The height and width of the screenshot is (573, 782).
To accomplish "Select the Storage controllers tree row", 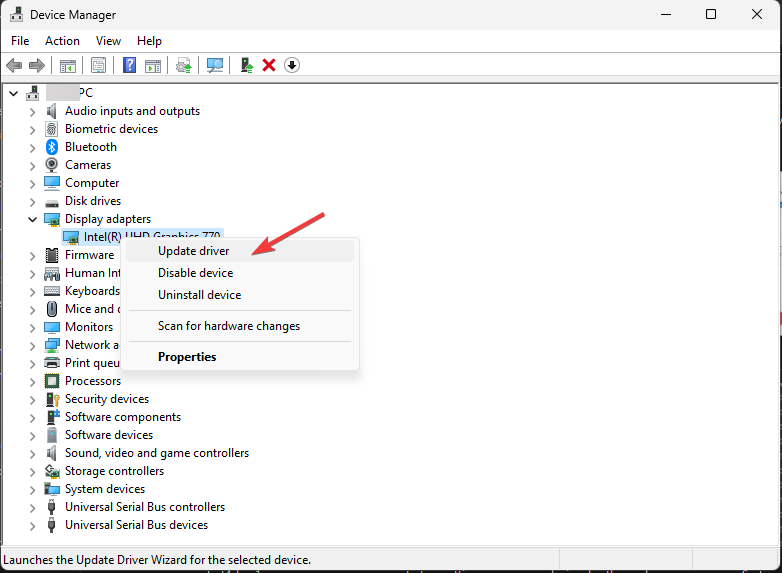I will coord(114,471).
